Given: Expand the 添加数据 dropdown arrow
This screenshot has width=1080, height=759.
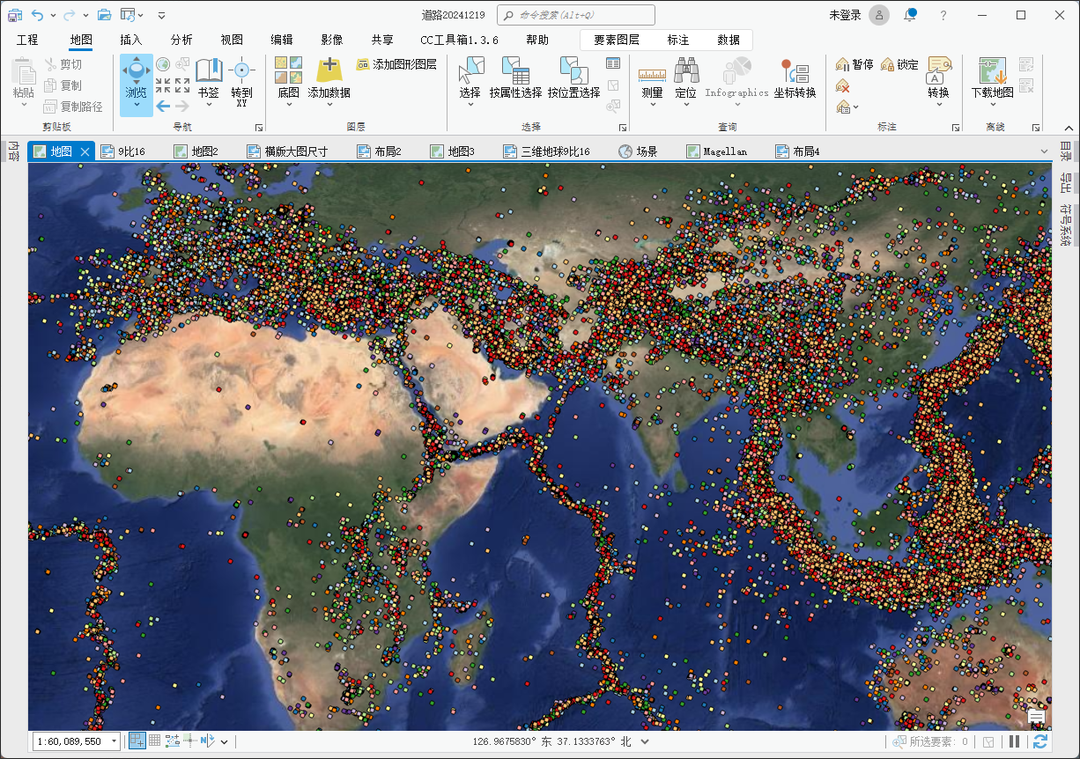Looking at the screenshot, I should pyautogui.click(x=329, y=105).
